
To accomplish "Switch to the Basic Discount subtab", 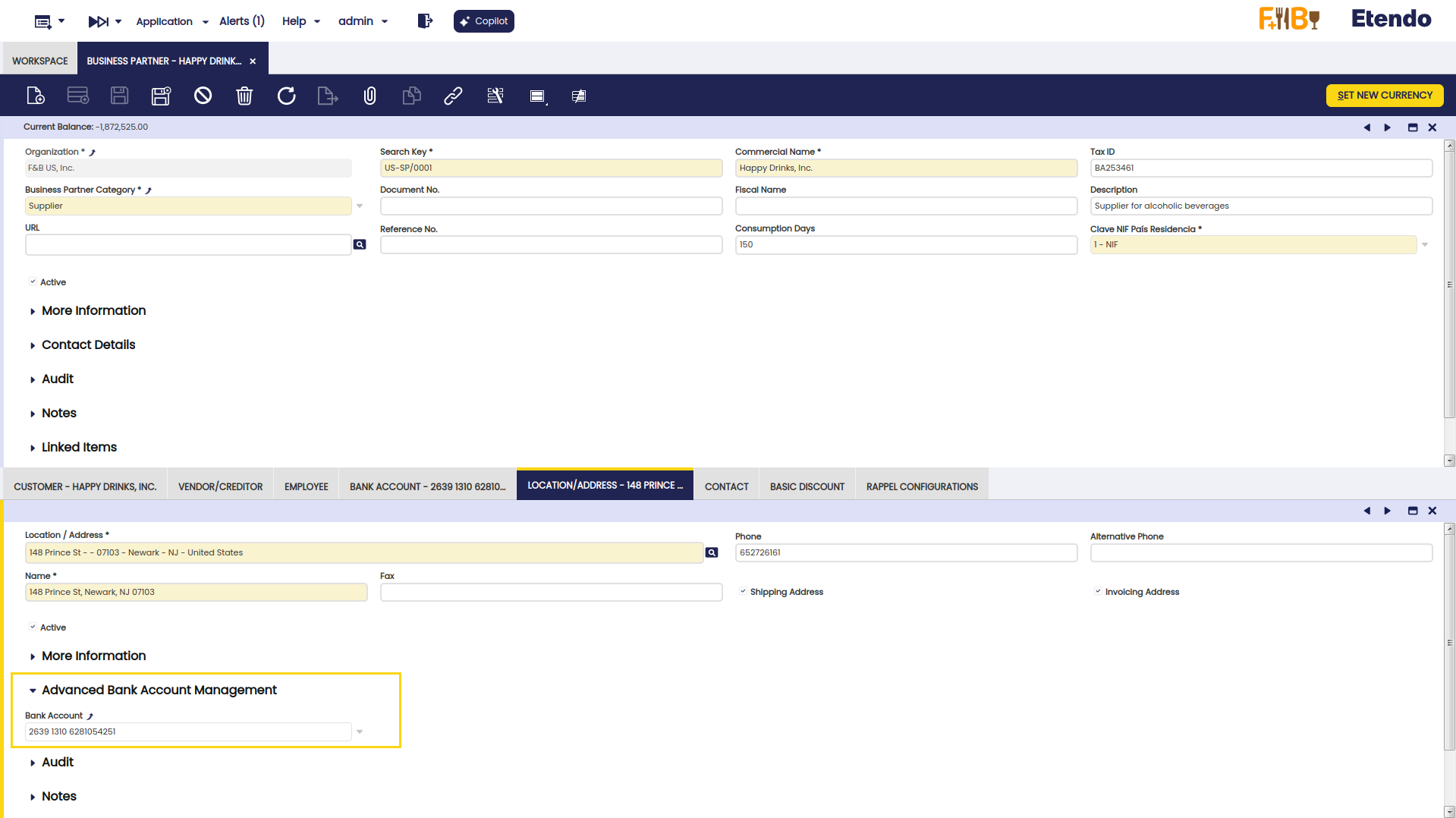I will point(807,486).
